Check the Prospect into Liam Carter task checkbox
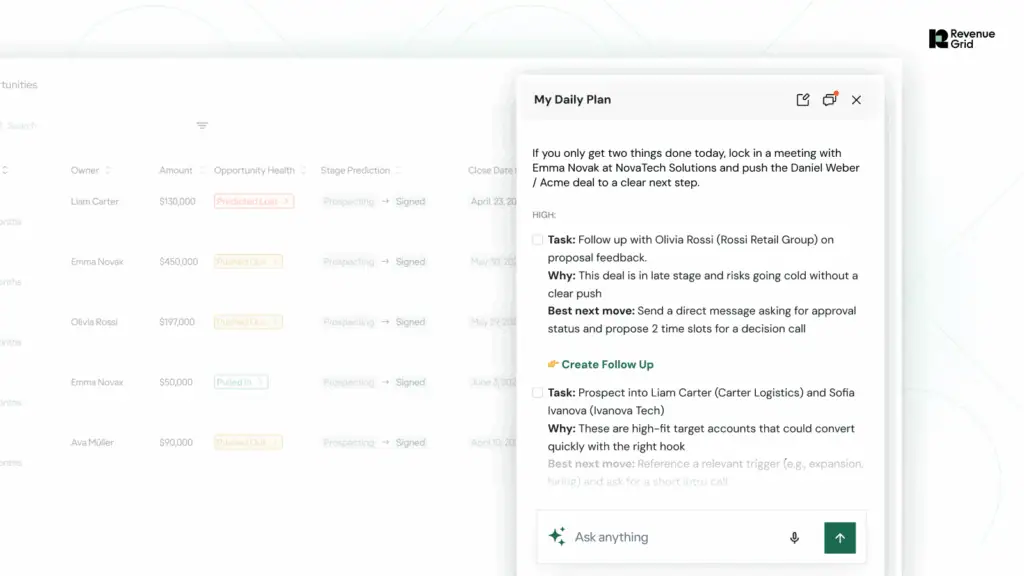Screen dimensions: 1024x576 click(537, 392)
